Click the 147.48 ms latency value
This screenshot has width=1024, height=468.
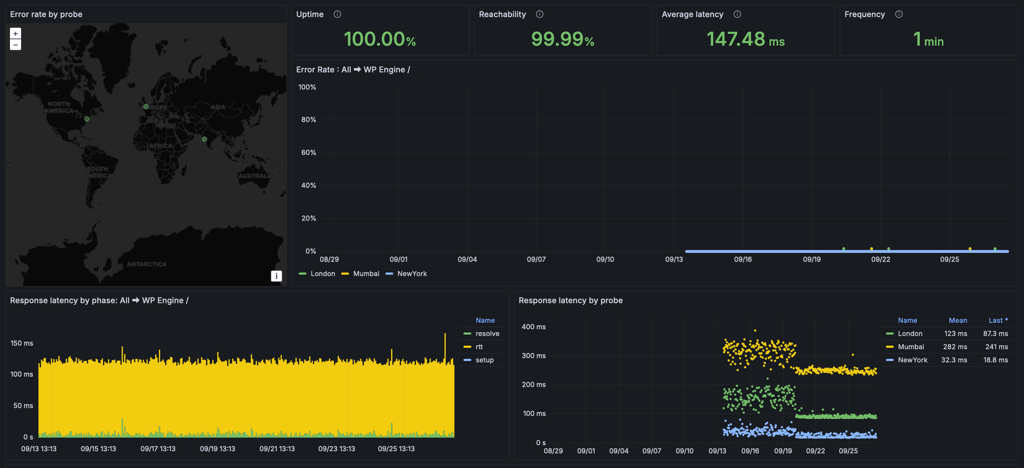tap(744, 39)
